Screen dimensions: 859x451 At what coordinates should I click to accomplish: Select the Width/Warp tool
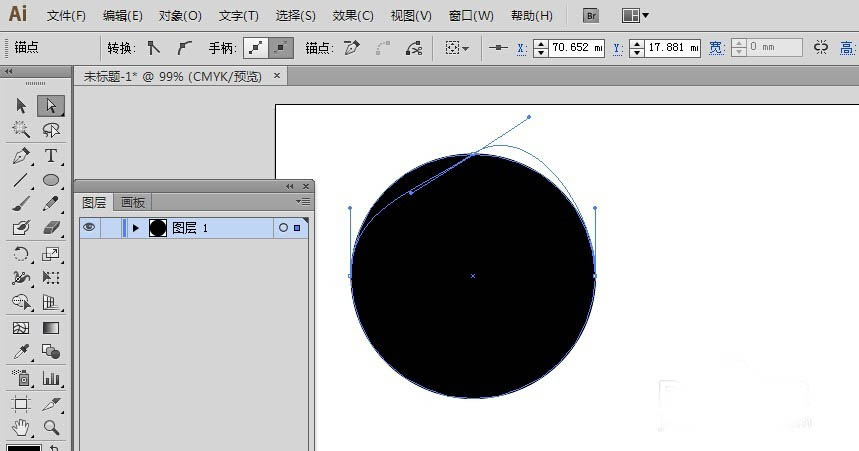(x=21, y=278)
